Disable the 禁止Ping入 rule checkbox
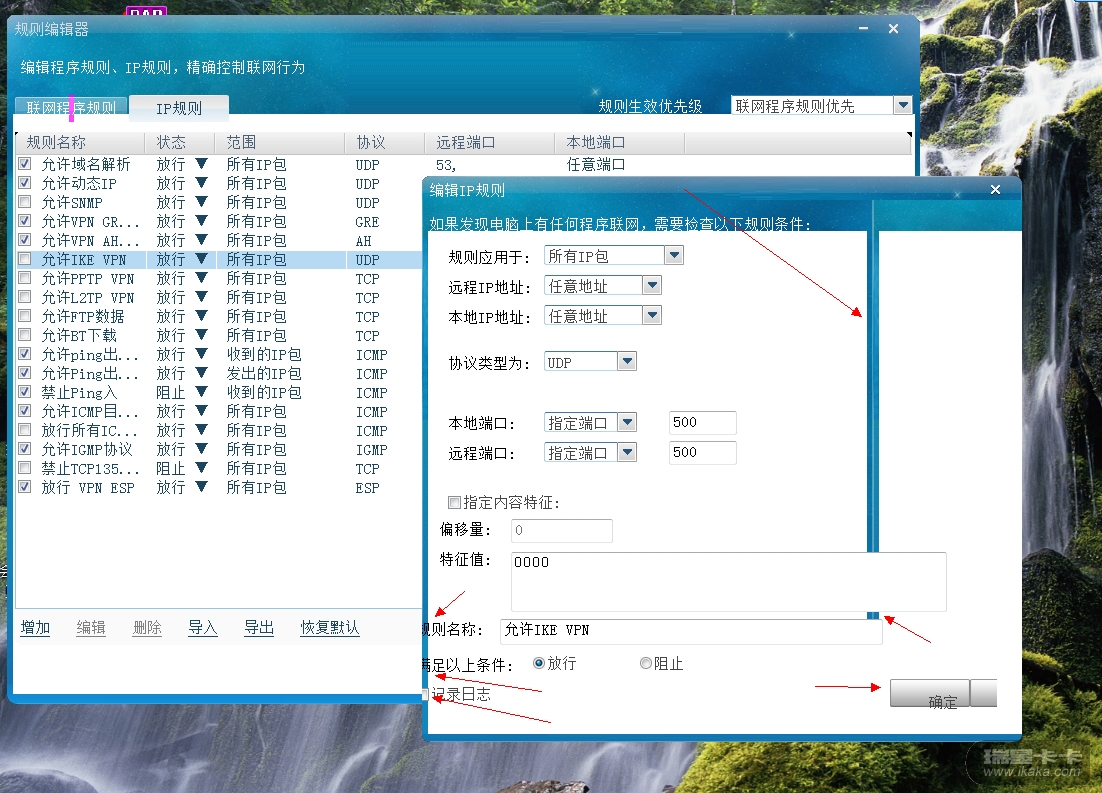 pos(25,392)
